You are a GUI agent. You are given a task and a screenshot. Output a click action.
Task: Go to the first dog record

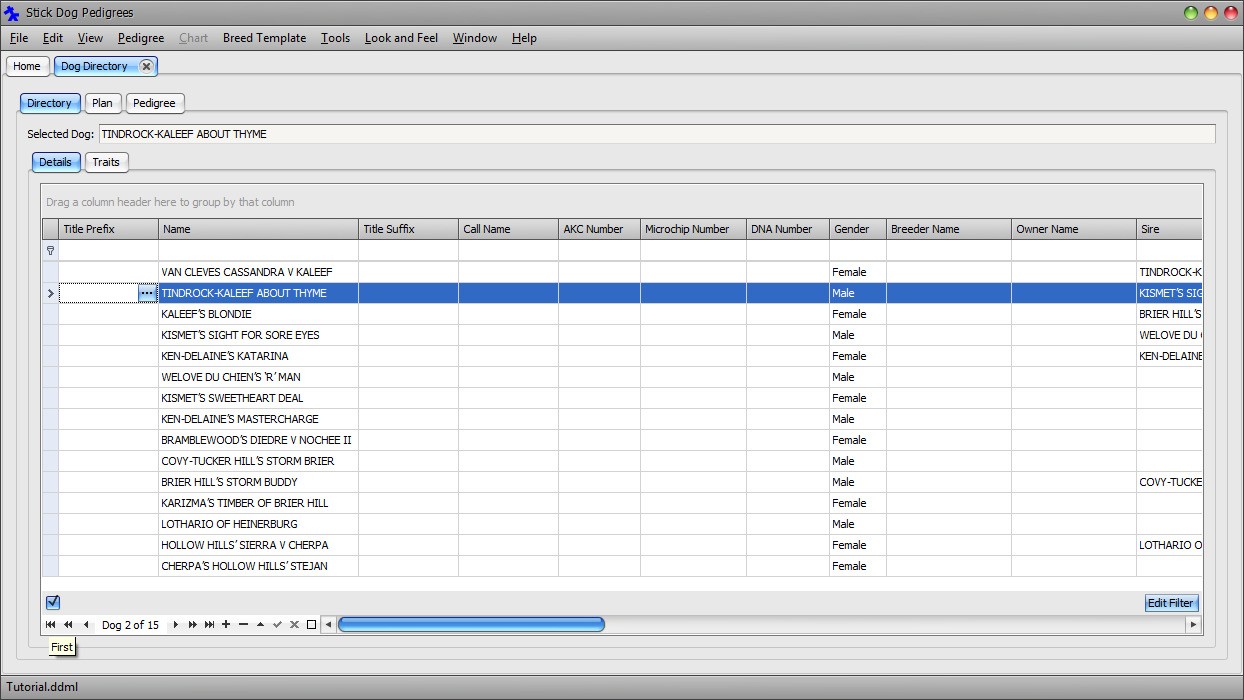click(50, 625)
